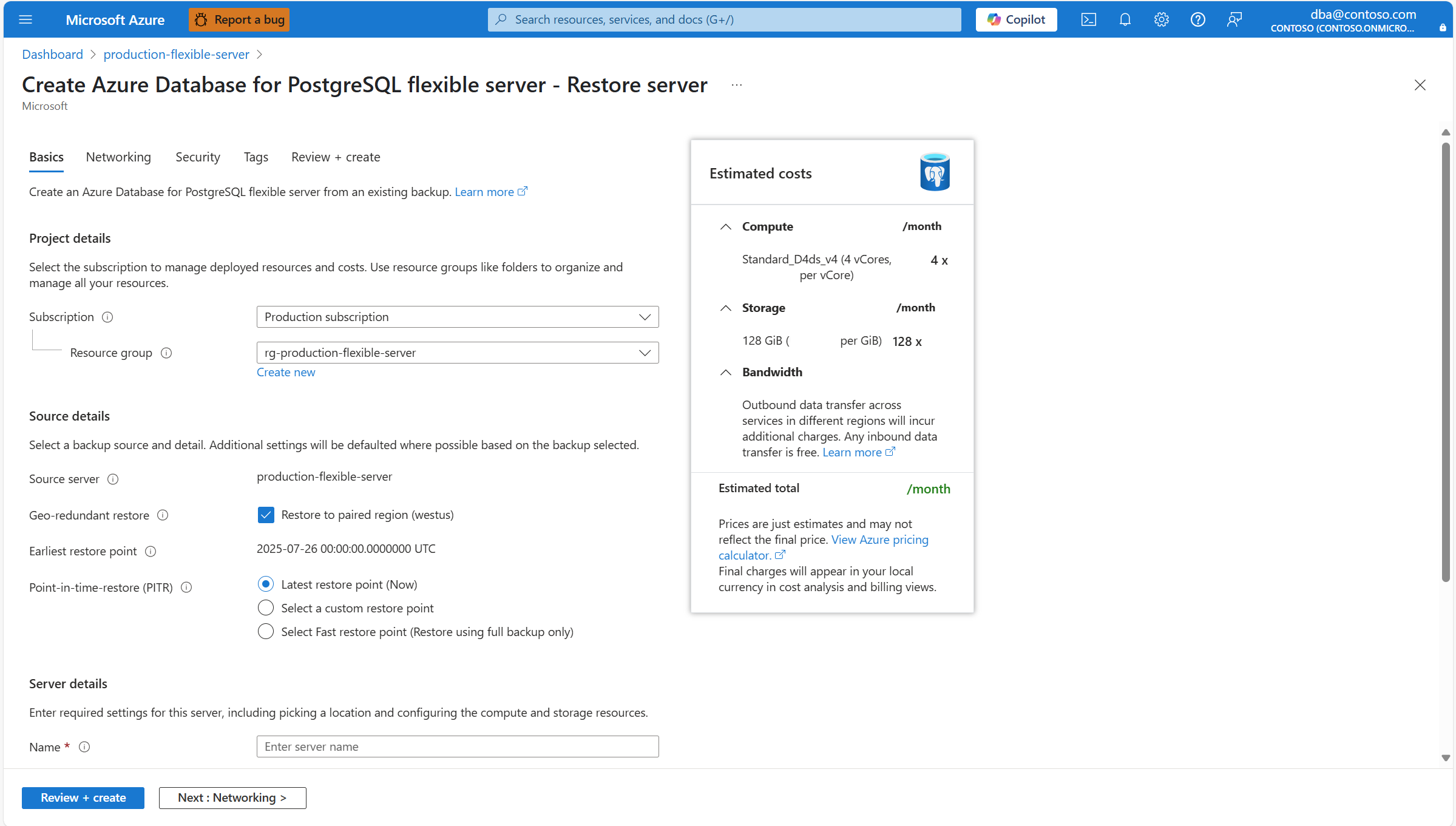Show info tooltip for Point-in-time-restore

187,587
